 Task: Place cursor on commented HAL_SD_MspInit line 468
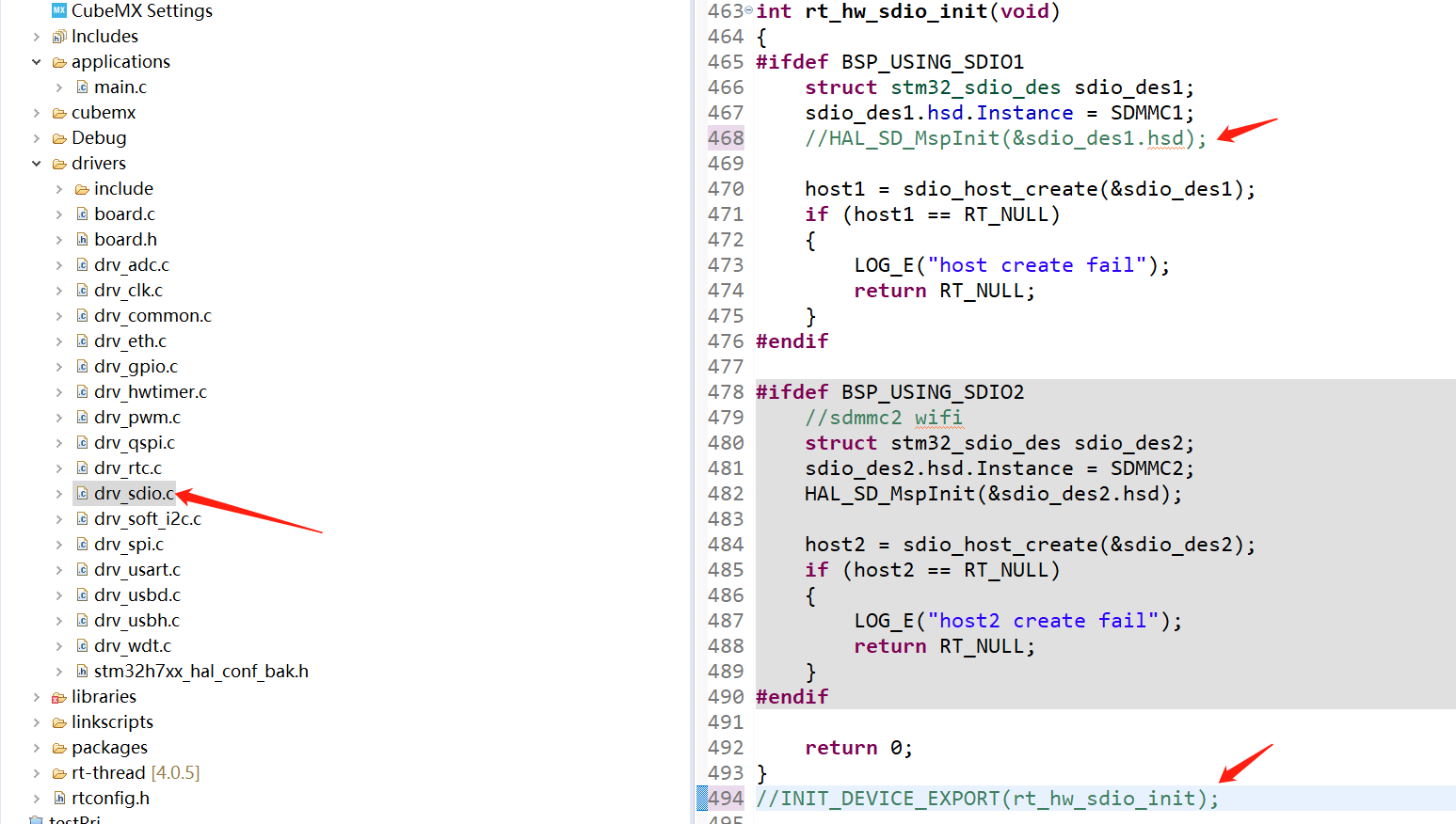tap(1005, 138)
